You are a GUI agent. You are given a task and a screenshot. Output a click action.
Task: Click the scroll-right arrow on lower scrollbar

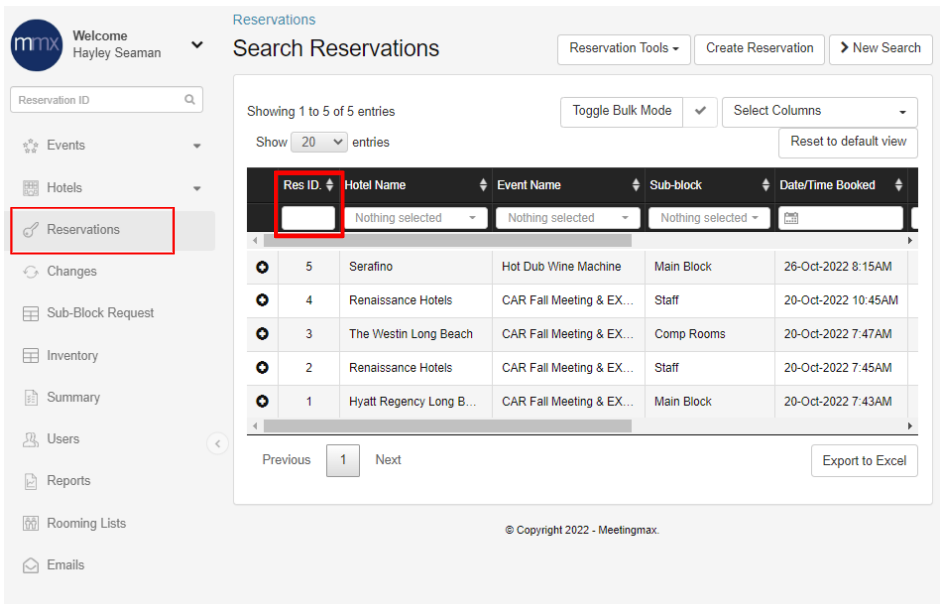(910, 426)
